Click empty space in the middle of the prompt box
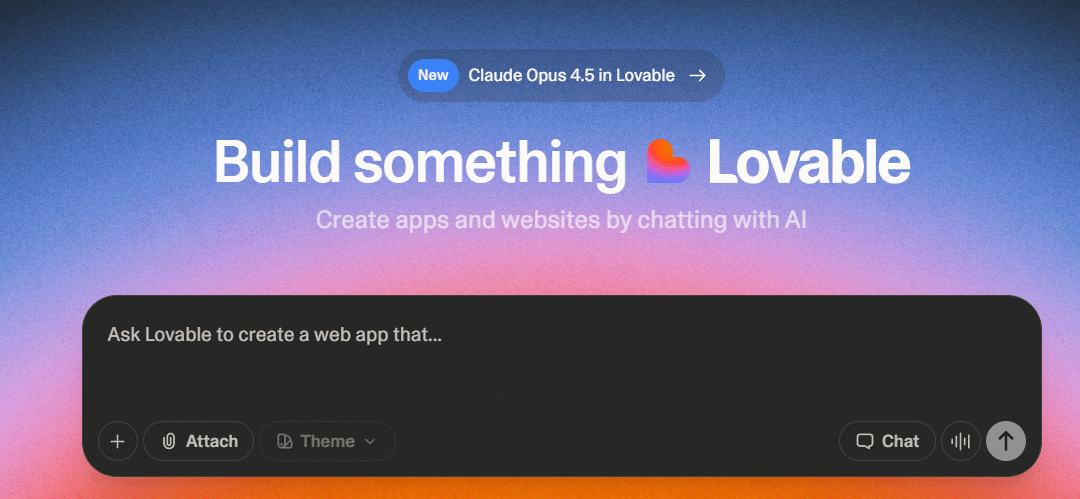The image size is (1080, 499). [x=561, y=383]
